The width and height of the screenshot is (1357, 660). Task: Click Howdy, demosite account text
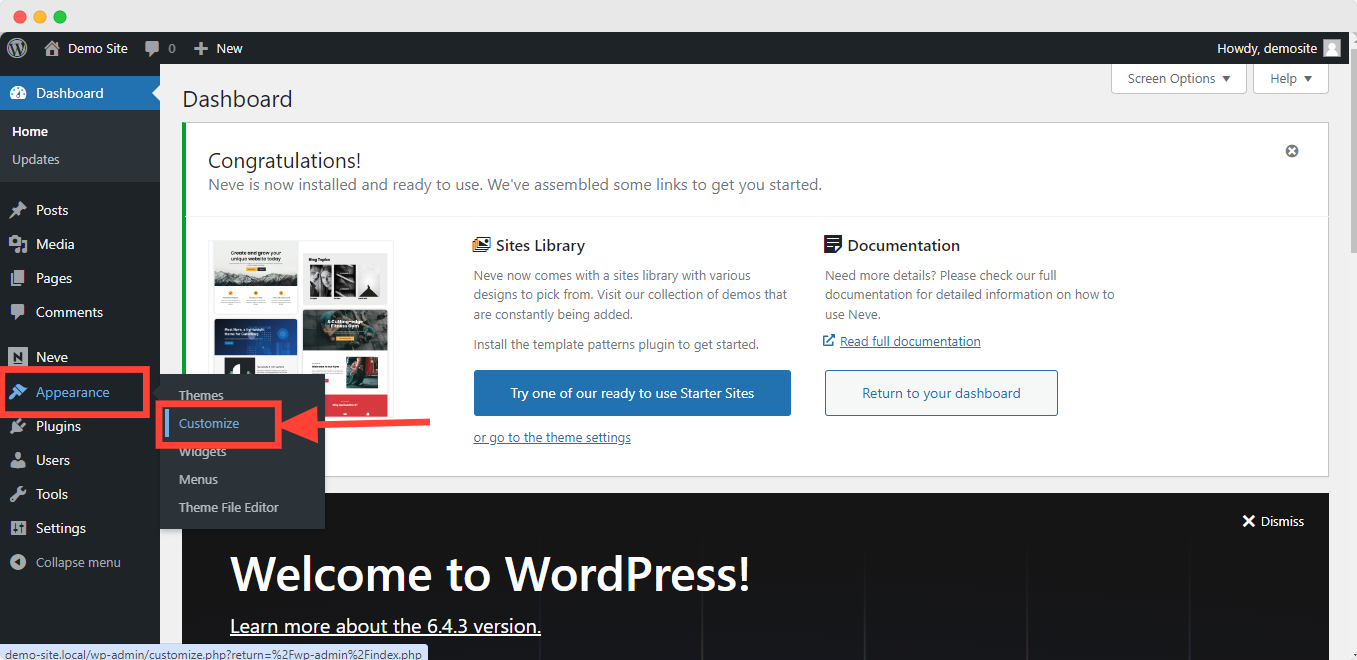[1268, 48]
